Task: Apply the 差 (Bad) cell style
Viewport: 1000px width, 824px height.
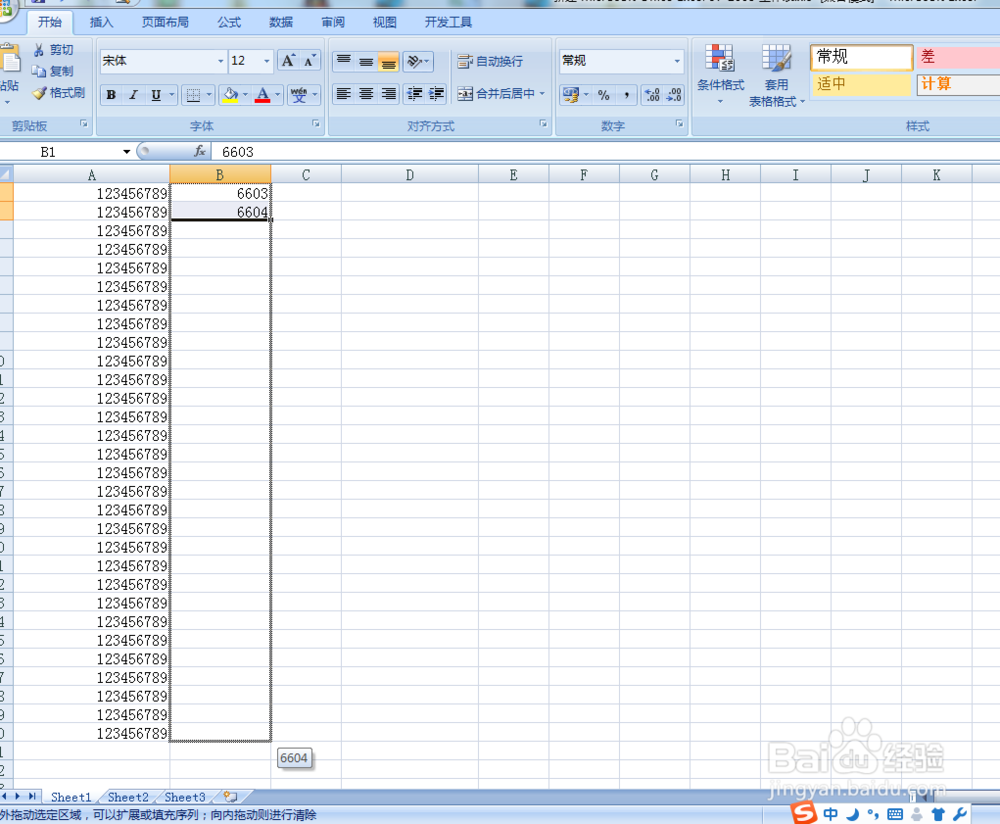Action: pos(958,57)
